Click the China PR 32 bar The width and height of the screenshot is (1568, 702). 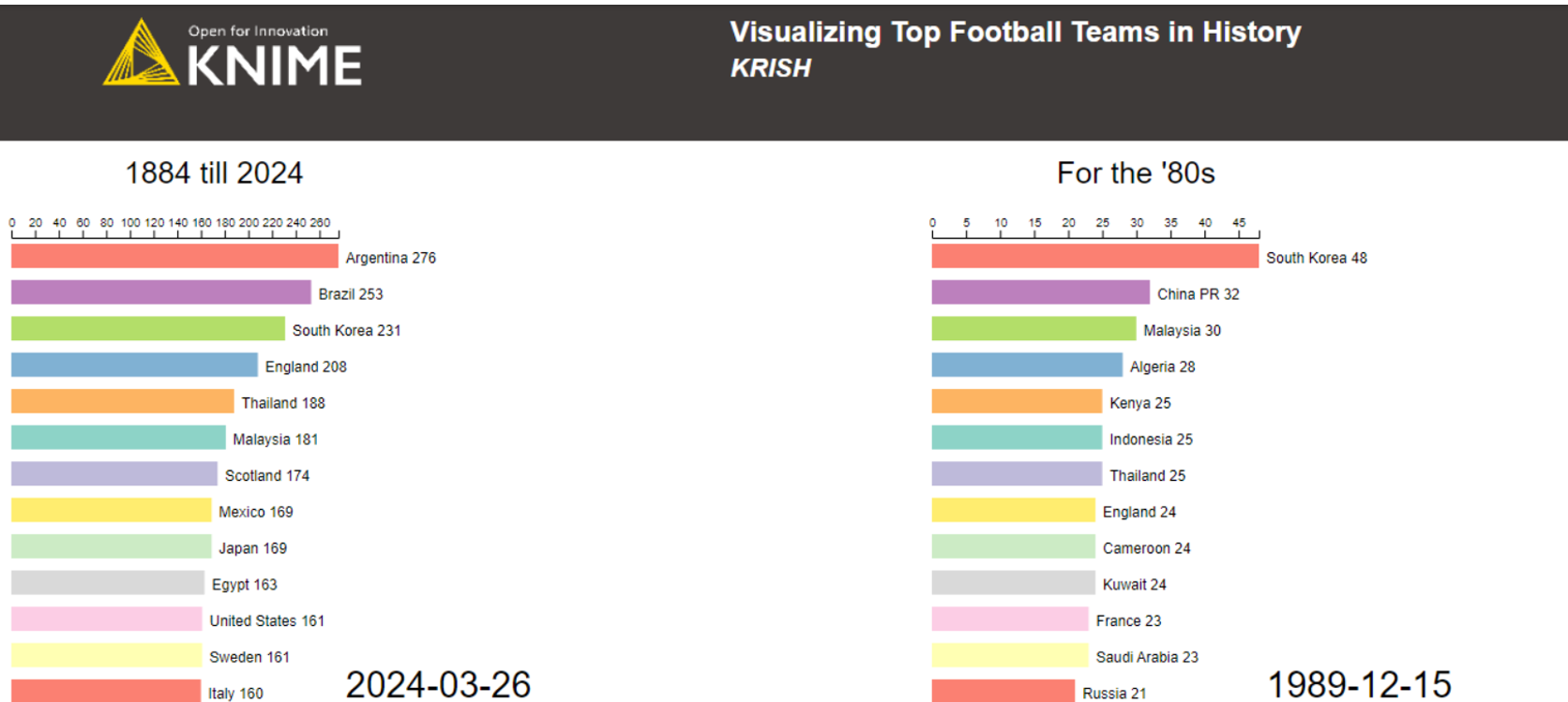[x=1041, y=292]
